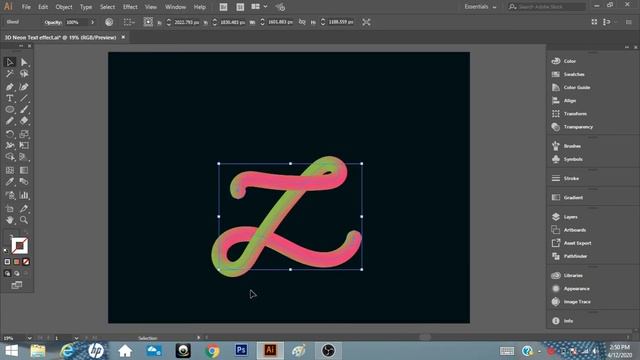This screenshot has width=640, height=360.
Task: Select the Symbol Sprayer tool
Action: 10,196
